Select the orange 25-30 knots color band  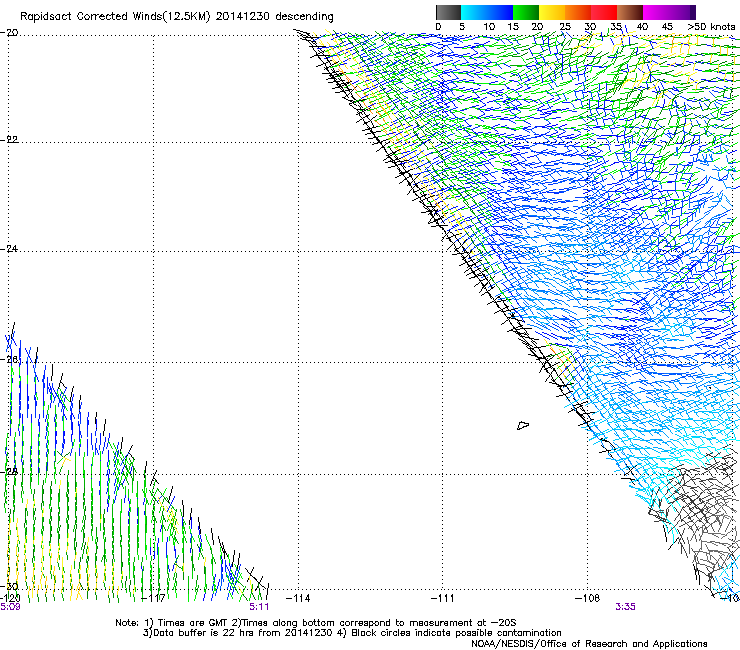(578, 12)
